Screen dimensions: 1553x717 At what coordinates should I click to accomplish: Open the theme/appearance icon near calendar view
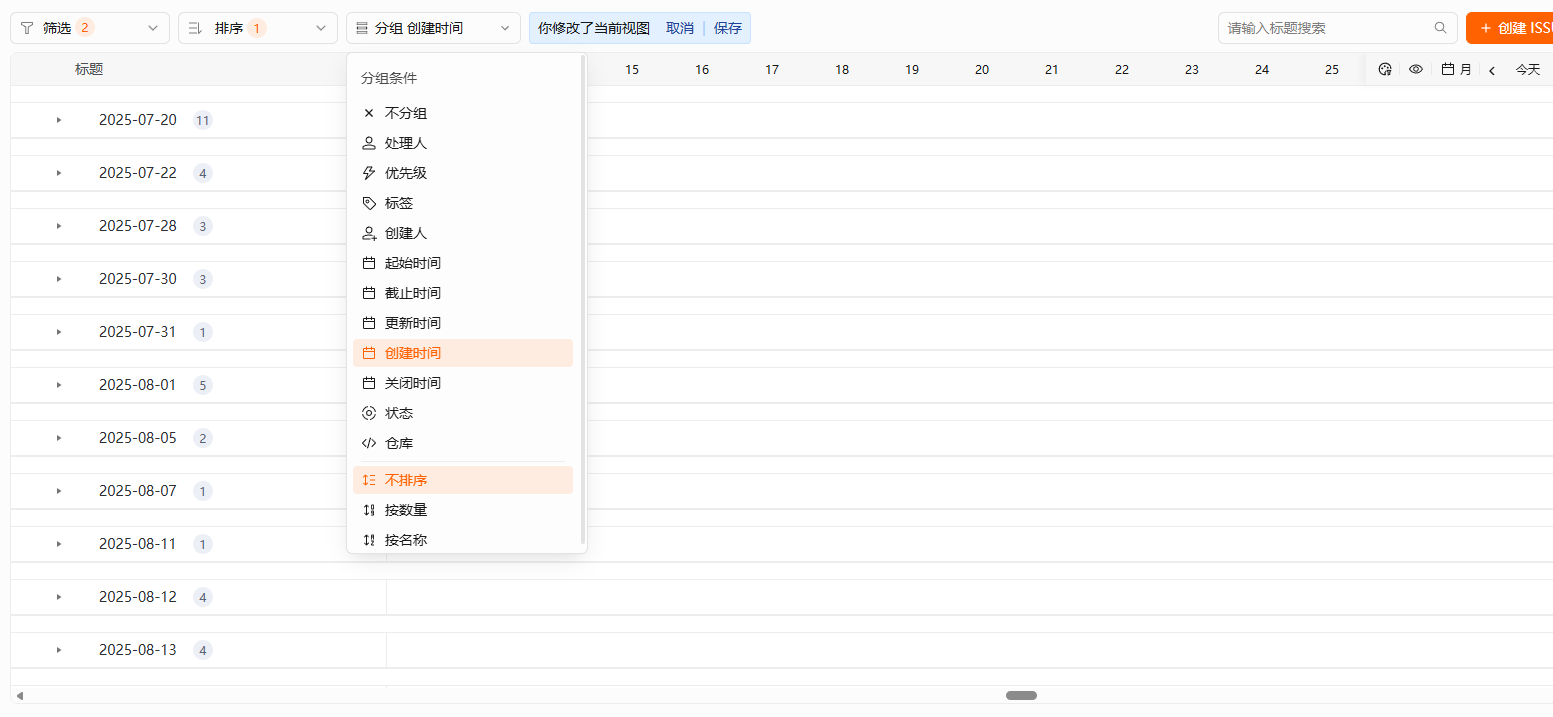(1384, 69)
